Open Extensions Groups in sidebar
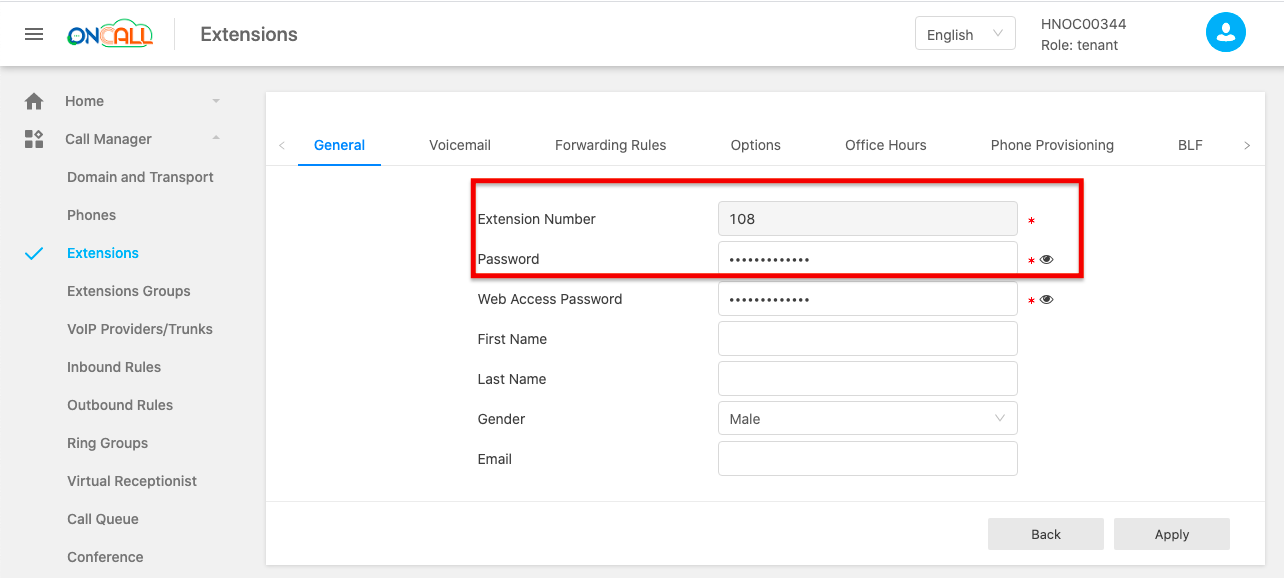The width and height of the screenshot is (1284, 578). [128, 291]
